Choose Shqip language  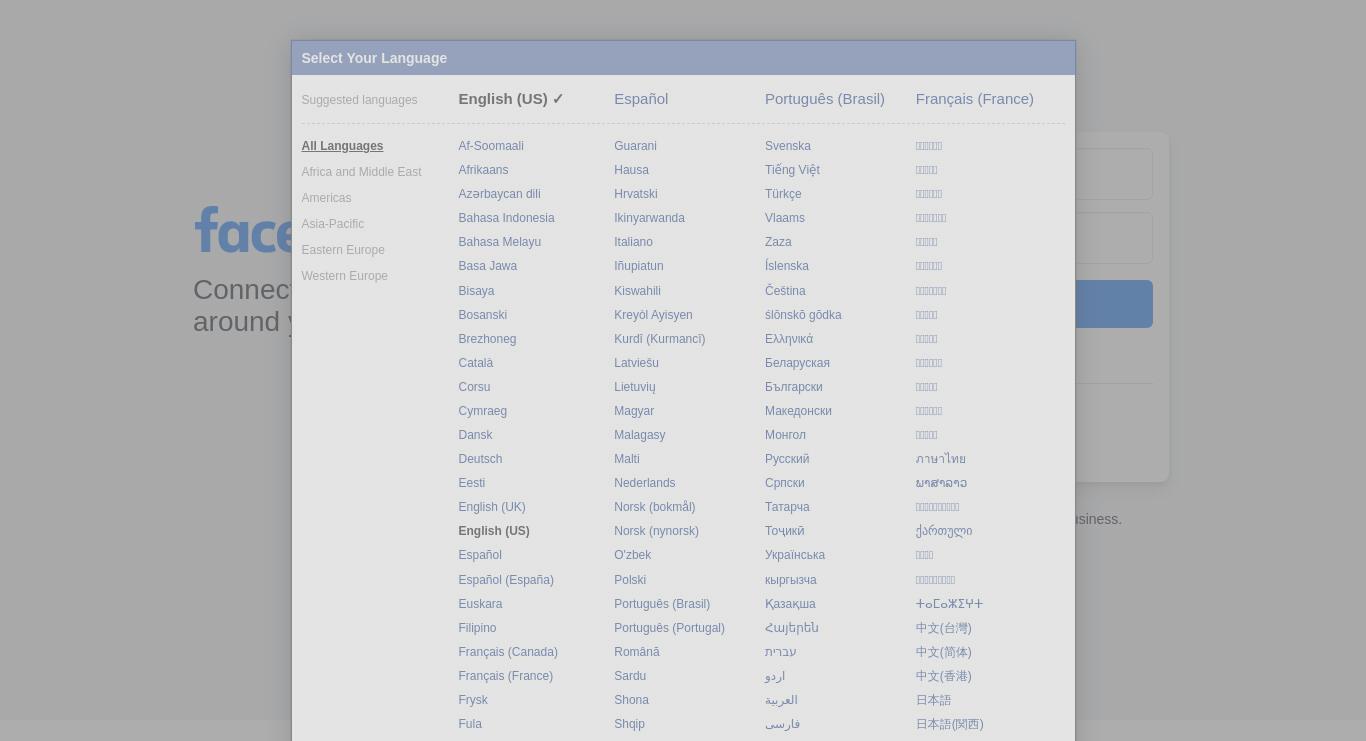coord(629,724)
